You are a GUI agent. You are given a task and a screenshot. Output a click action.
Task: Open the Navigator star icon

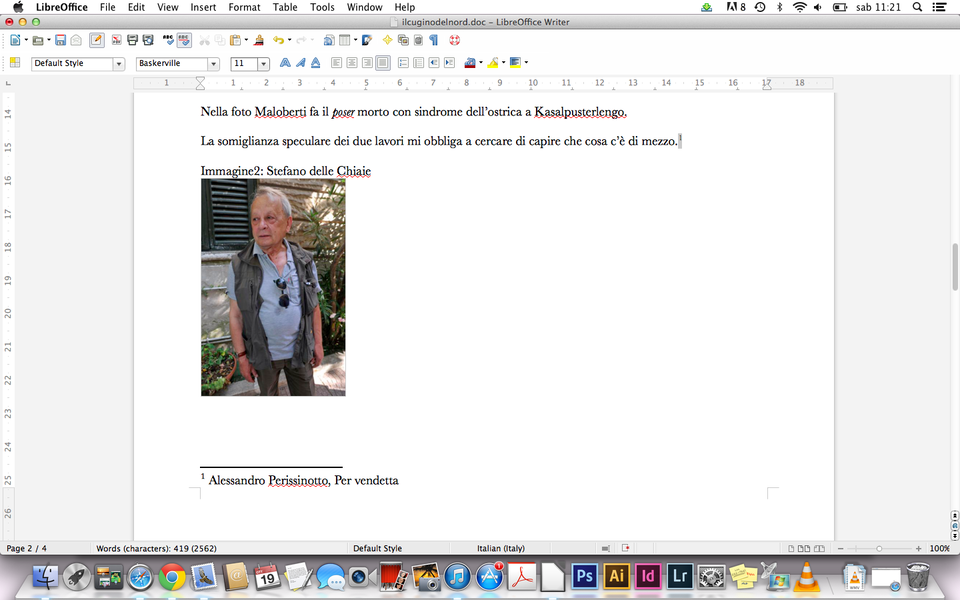click(387, 40)
